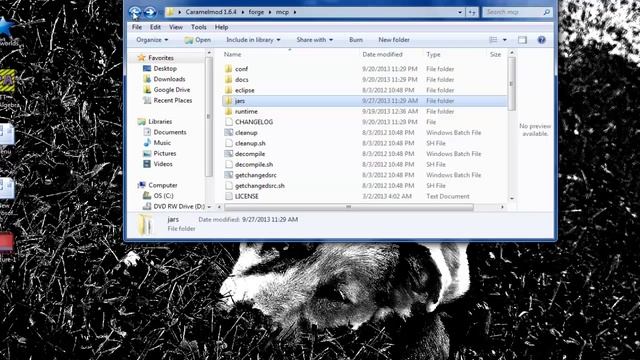Viewport: 640px width, 360px height.
Task: Select the getchangedsrc batch file icon
Action: pyautogui.click(x=229, y=175)
